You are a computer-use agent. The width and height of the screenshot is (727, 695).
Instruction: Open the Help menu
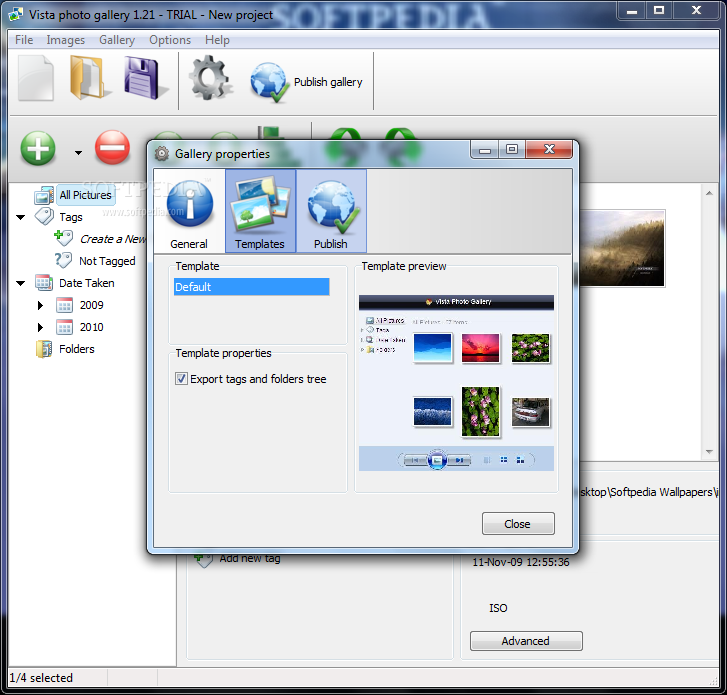point(217,40)
